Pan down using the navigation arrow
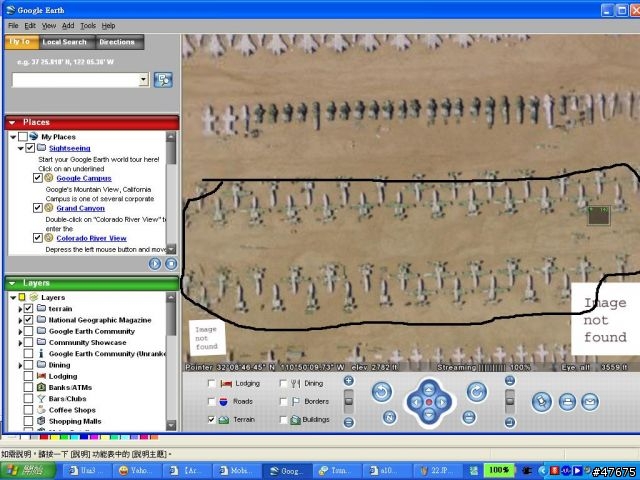 tap(429, 415)
